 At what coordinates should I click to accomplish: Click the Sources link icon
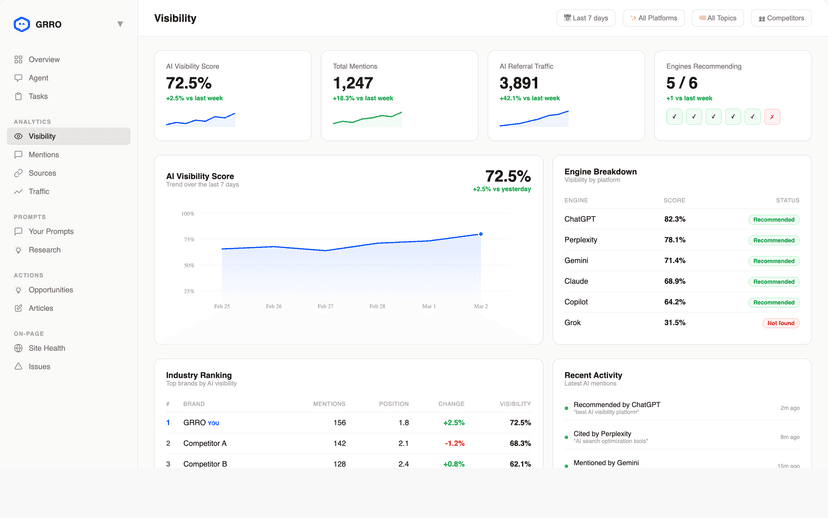(x=19, y=173)
